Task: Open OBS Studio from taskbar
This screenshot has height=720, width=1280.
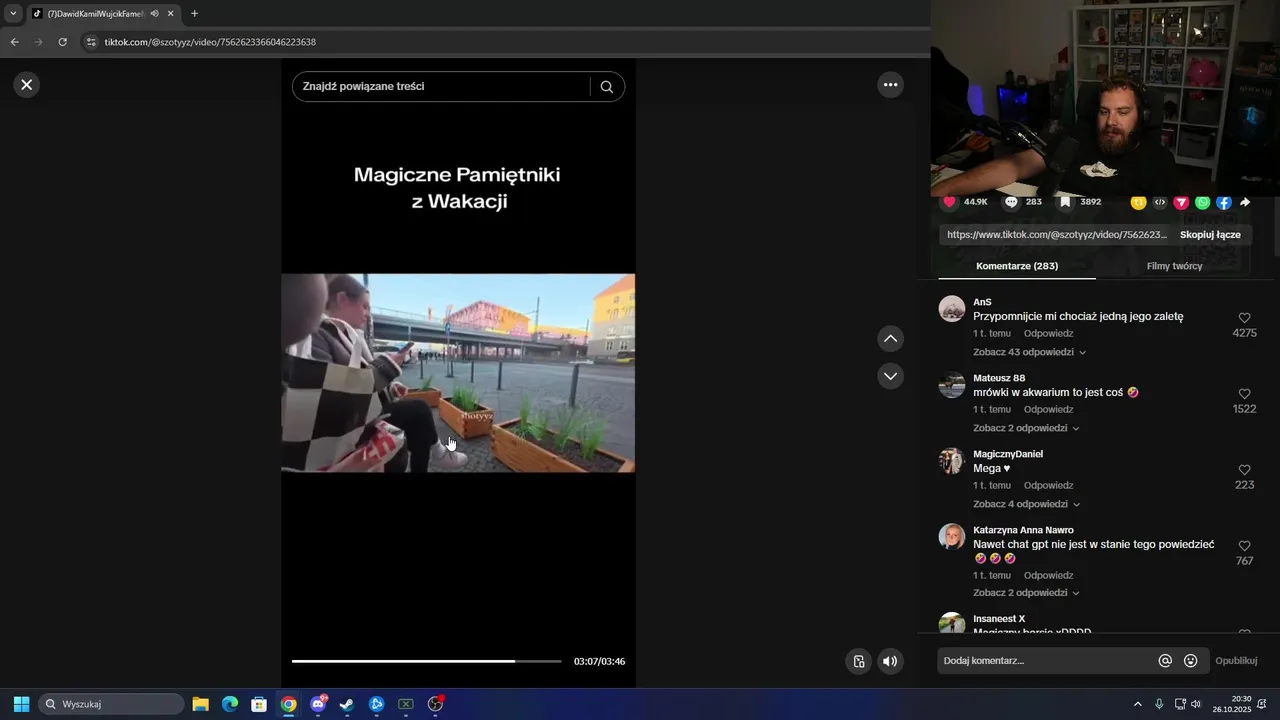Action: pos(435,704)
